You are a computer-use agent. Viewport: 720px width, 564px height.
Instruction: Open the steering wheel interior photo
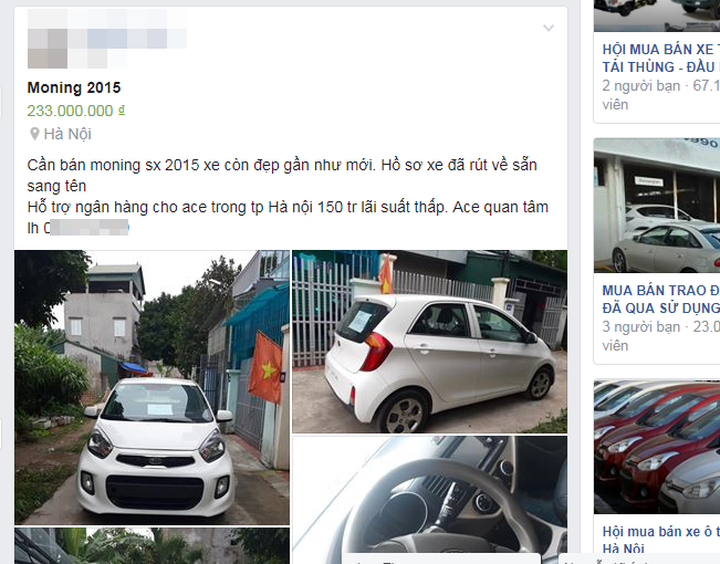430,500
